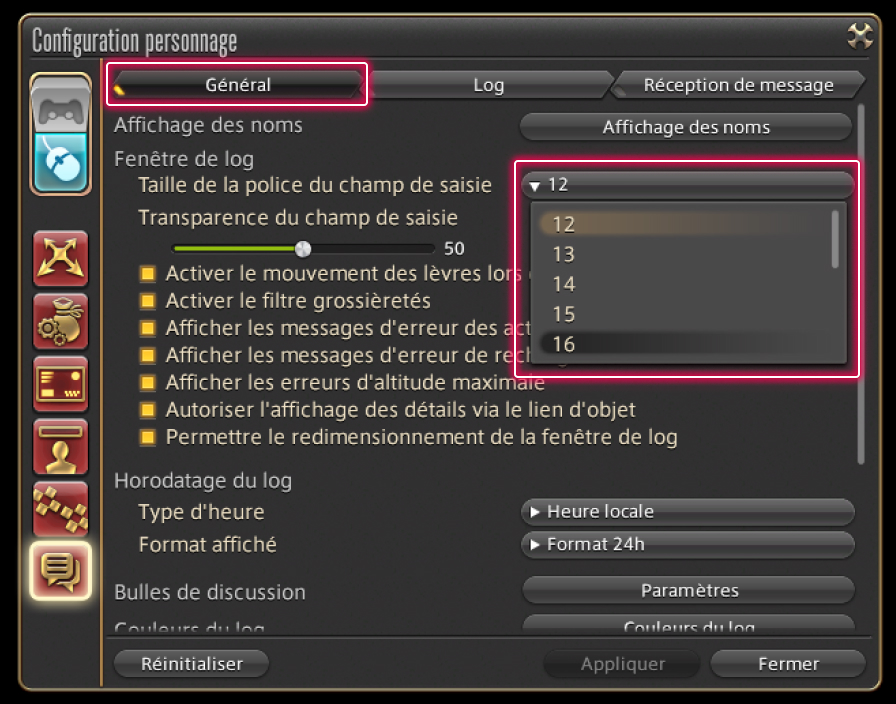
Task: Open hotbar settings checkered icon
Action: pos(61,508)
